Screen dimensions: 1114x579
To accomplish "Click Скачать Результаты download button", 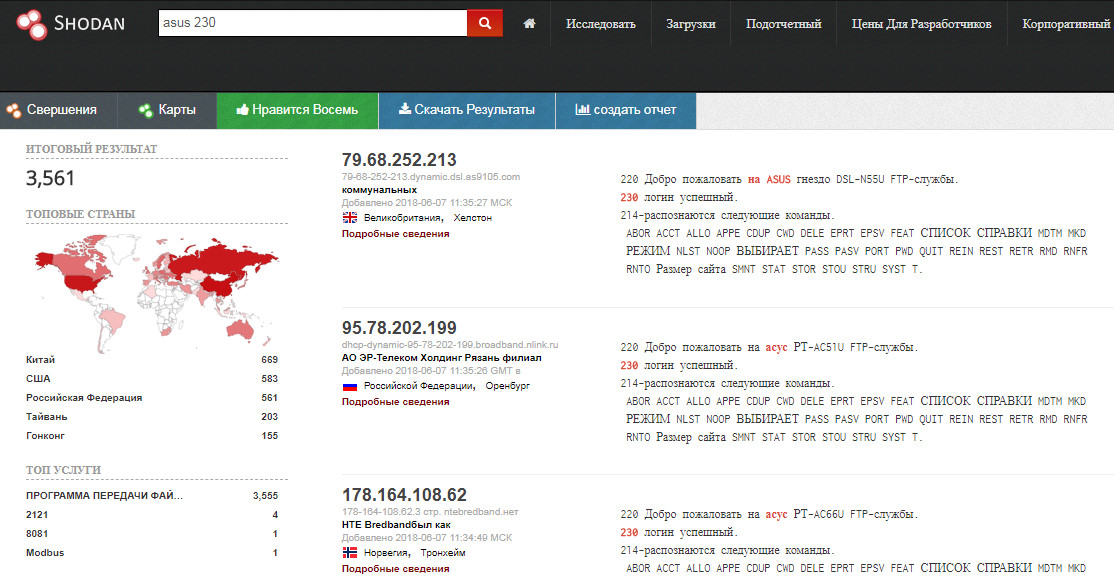I will (x=466, y=110).
